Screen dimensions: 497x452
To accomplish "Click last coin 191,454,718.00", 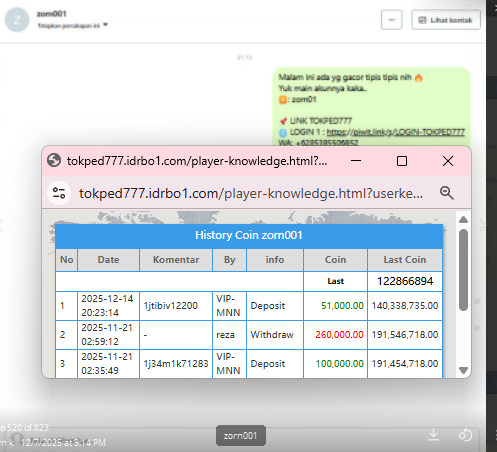I will pos(405,363).
